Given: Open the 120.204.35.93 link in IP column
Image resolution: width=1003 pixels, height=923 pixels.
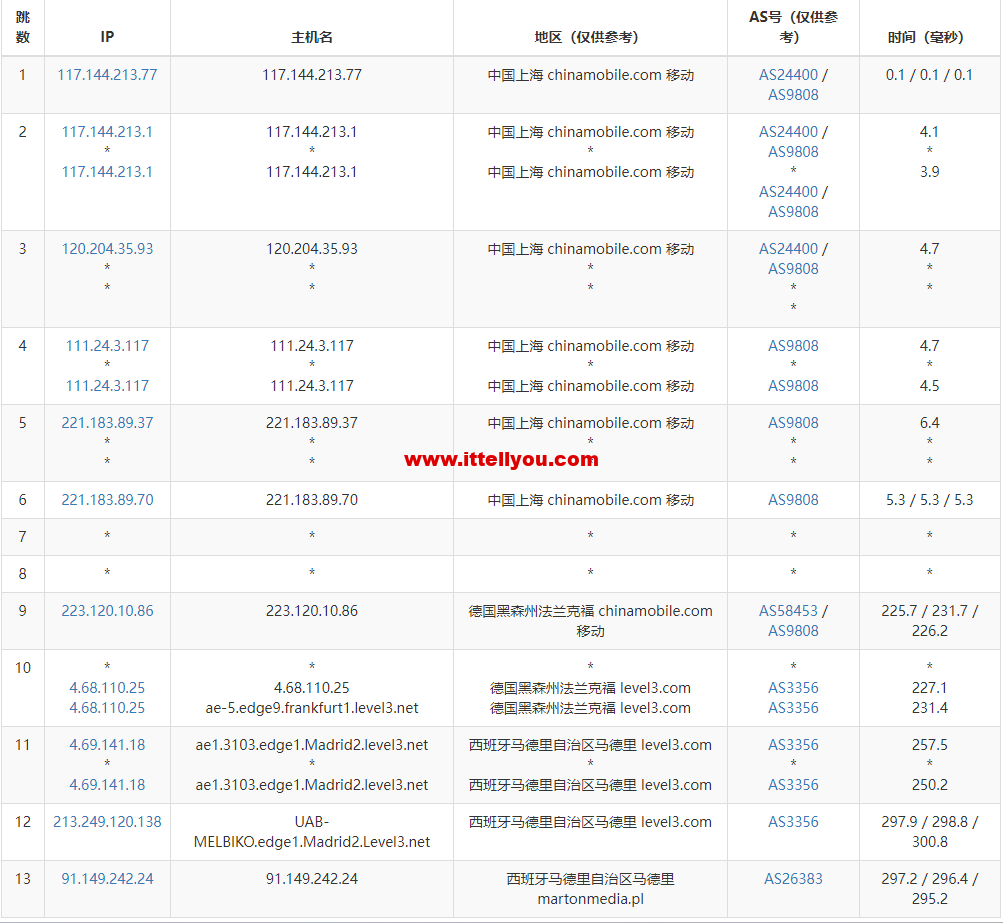Looking at the screenshot, I should pos(107,249).
